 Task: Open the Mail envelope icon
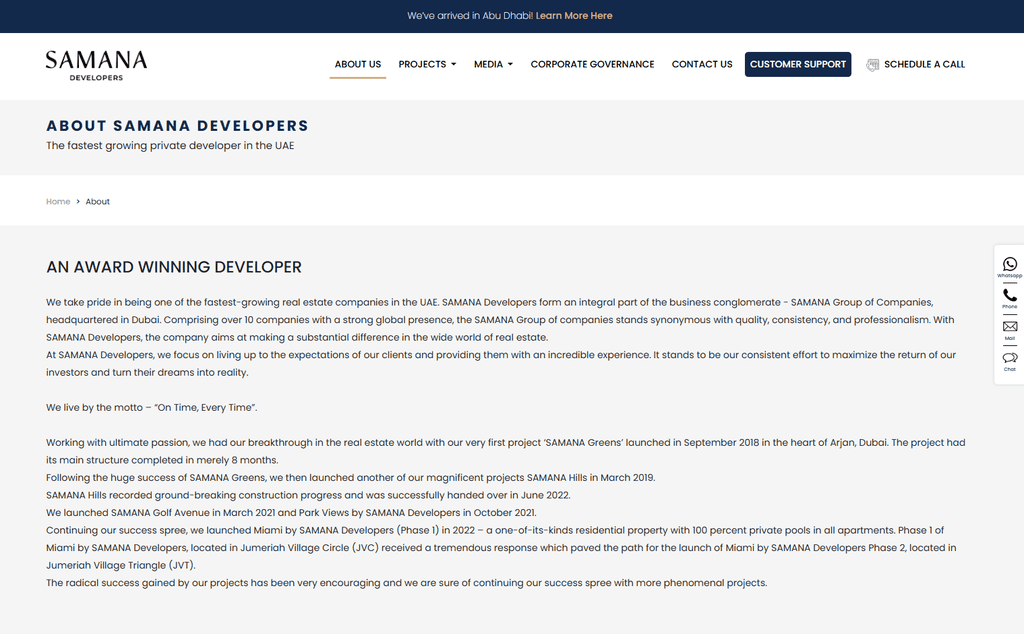(1010, 326)
